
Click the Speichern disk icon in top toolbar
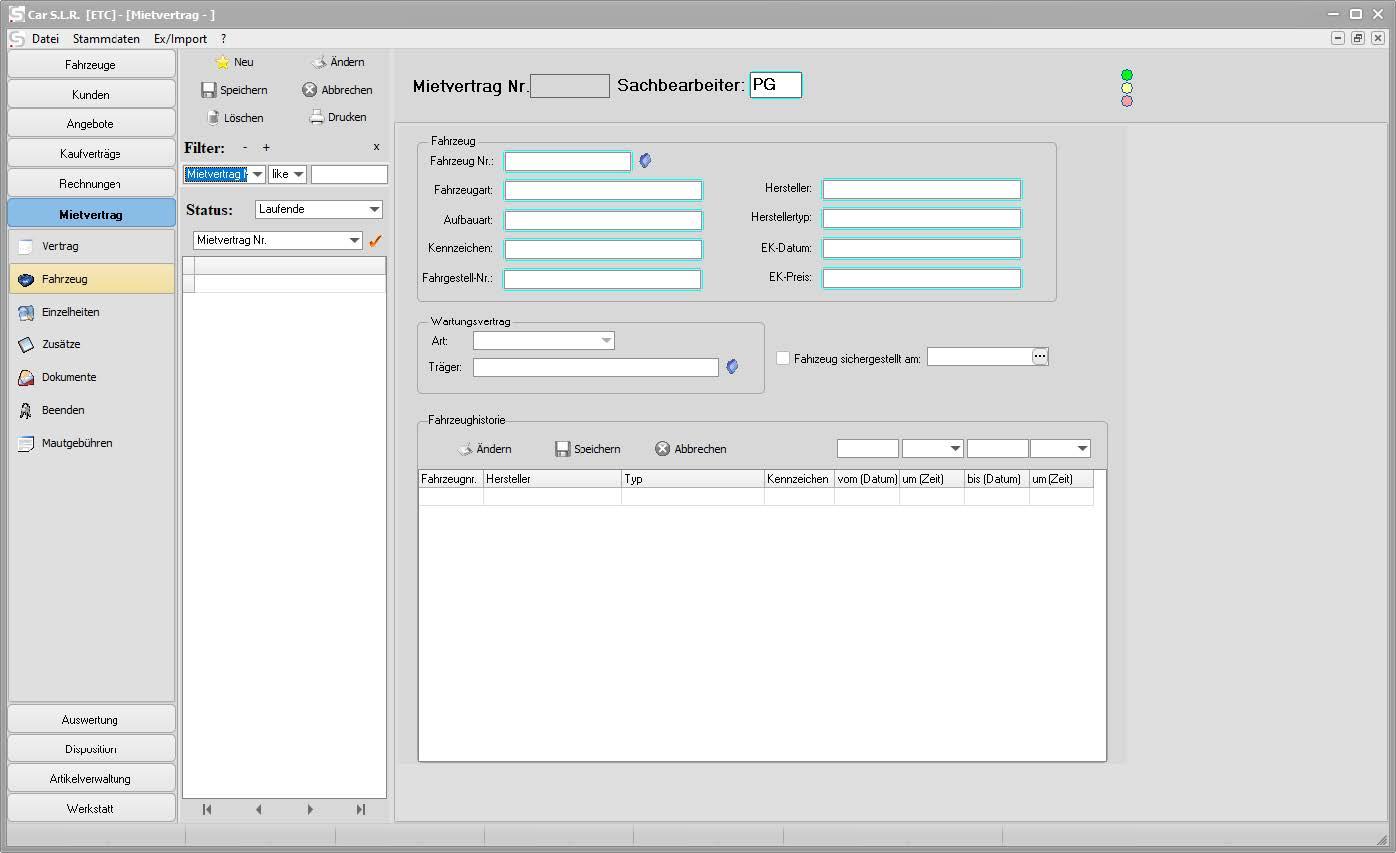click(x=209, y=90)
